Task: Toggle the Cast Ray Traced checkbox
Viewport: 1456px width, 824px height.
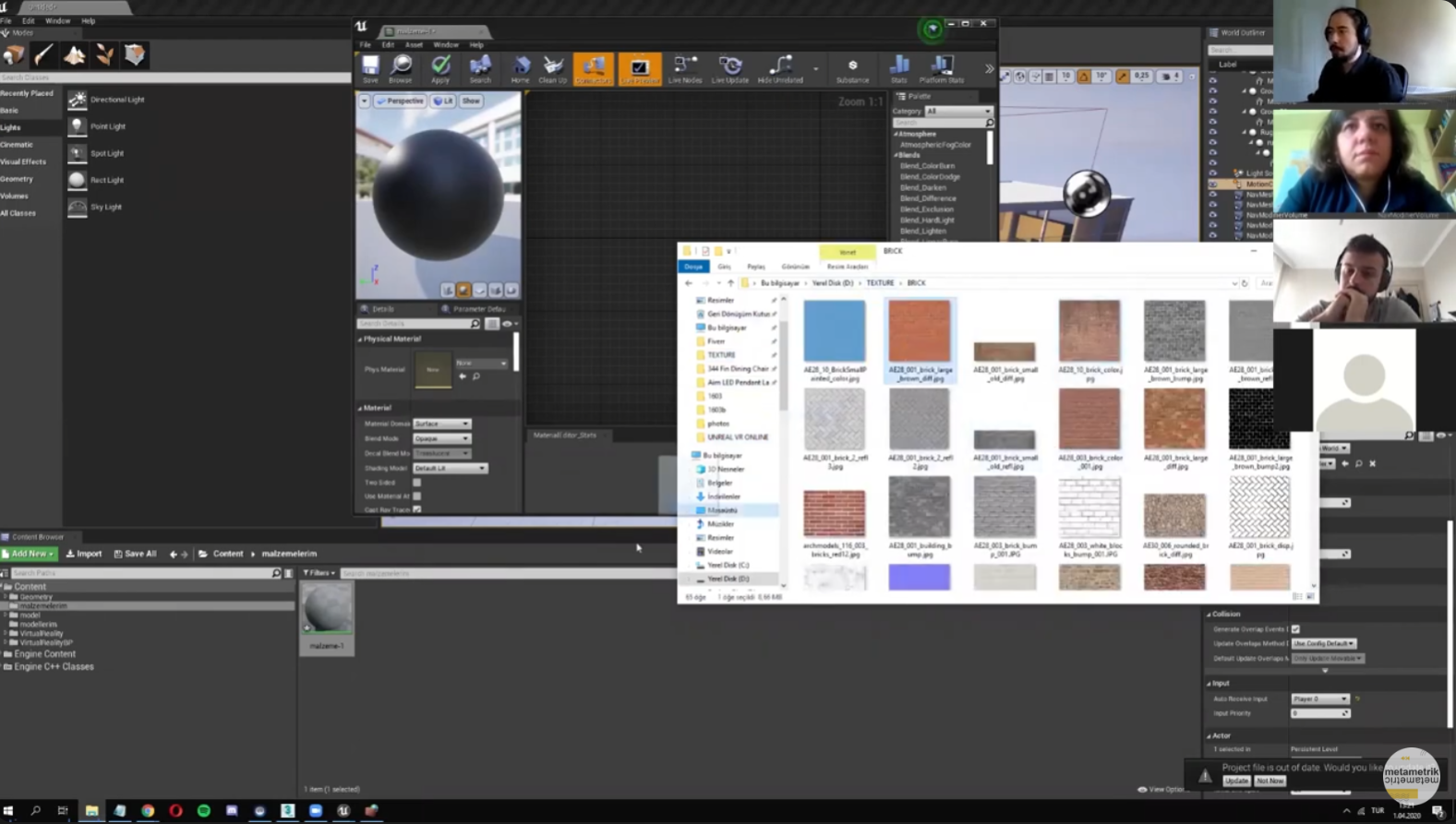Action: click(416, 509)
